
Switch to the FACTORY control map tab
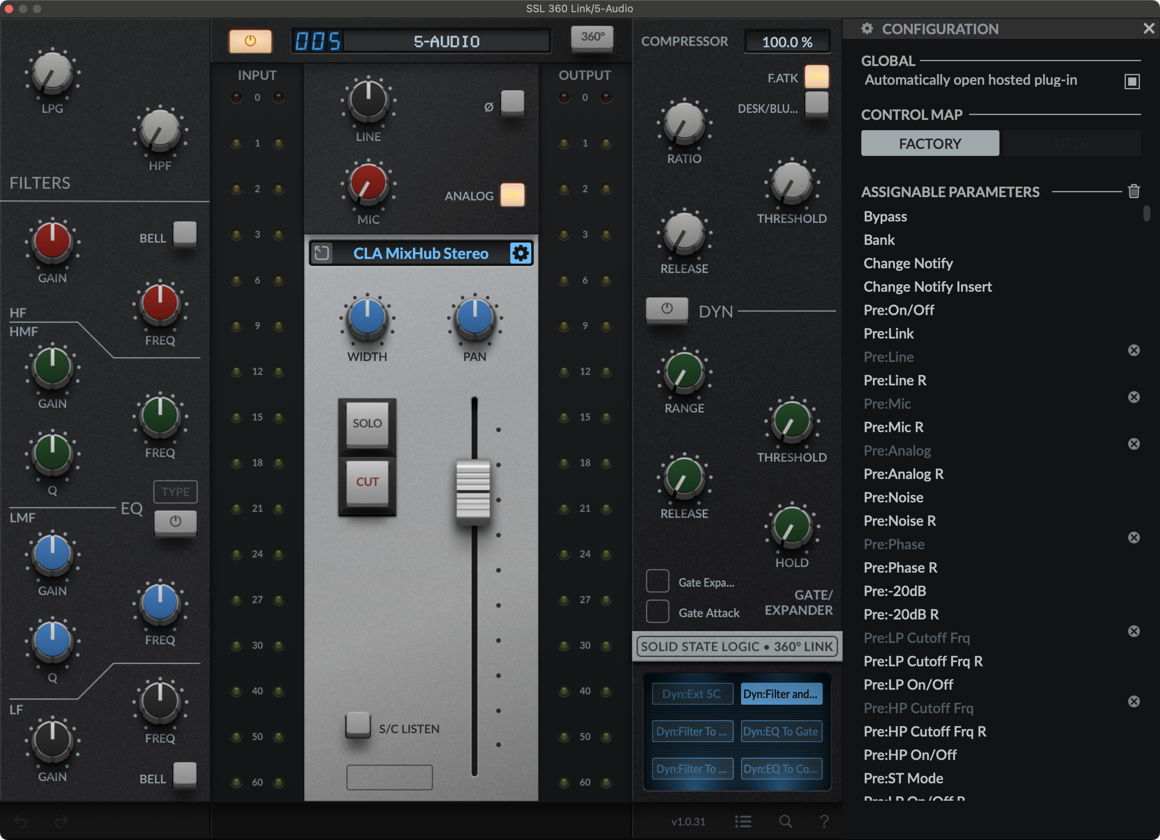click(x=929, y=143)
